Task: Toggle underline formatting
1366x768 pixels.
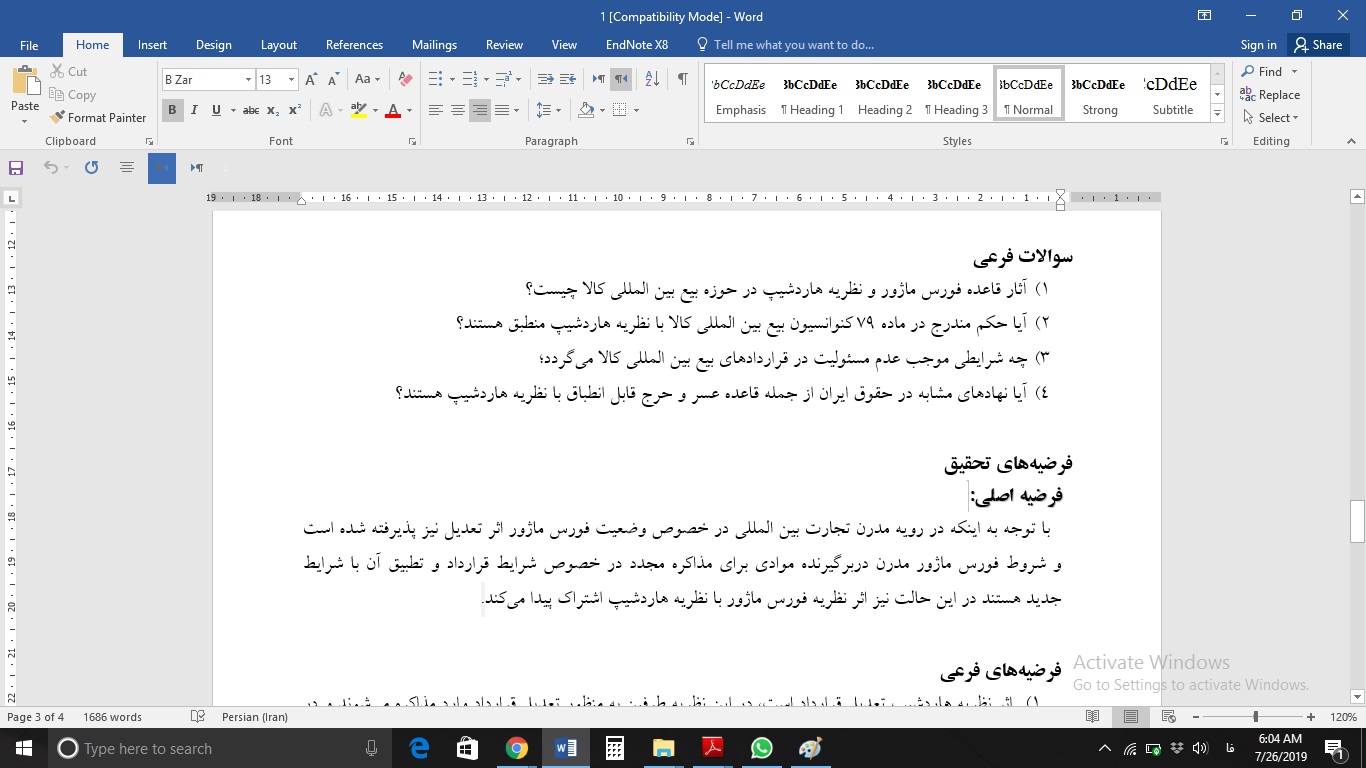Action: pyautogui.click(x=215, y=110)
